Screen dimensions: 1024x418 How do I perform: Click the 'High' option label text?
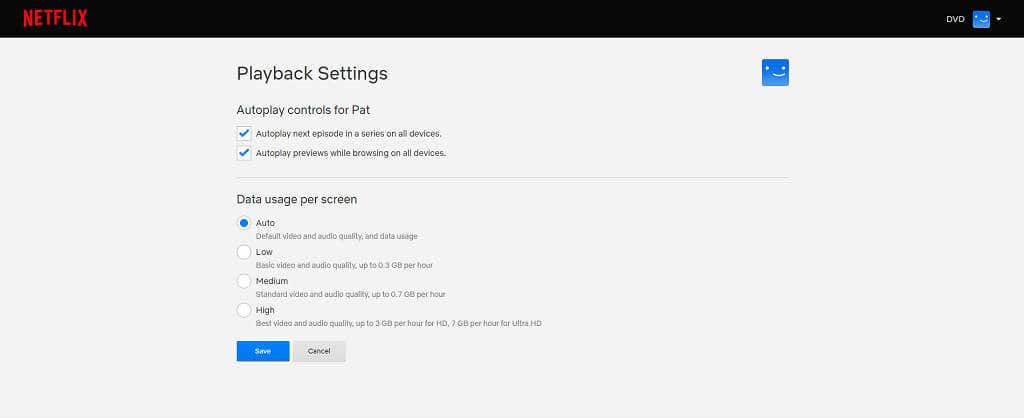[x=265, y=310]
